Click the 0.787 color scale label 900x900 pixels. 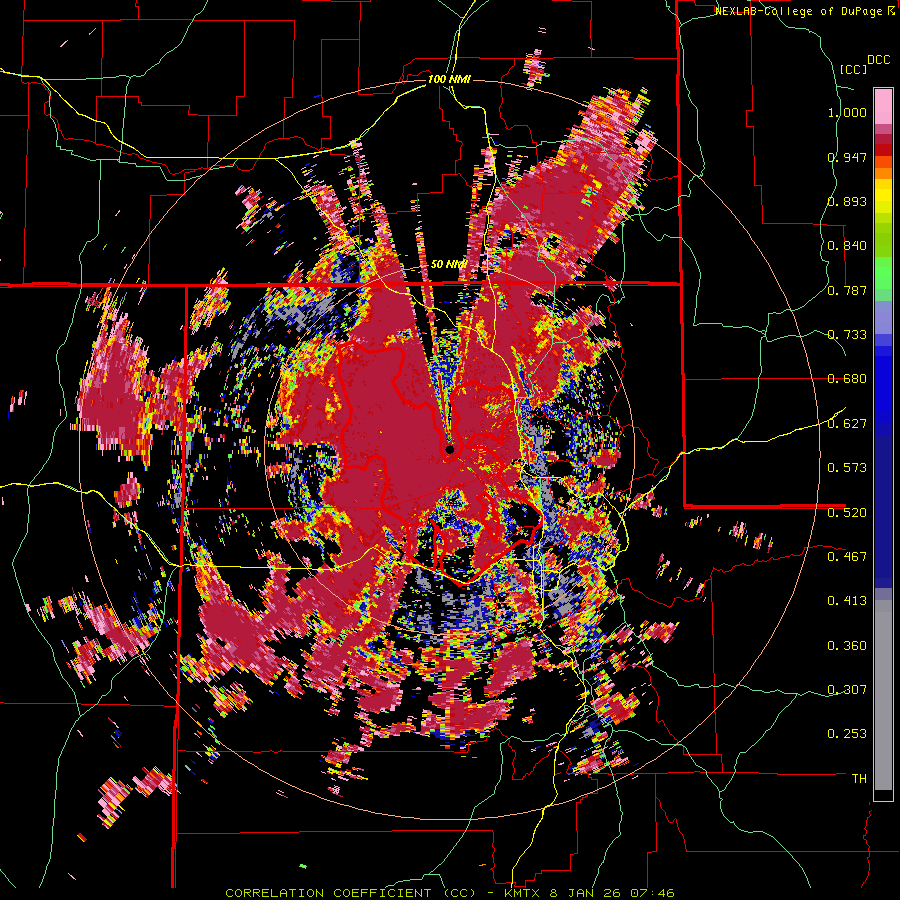(847, 290)
